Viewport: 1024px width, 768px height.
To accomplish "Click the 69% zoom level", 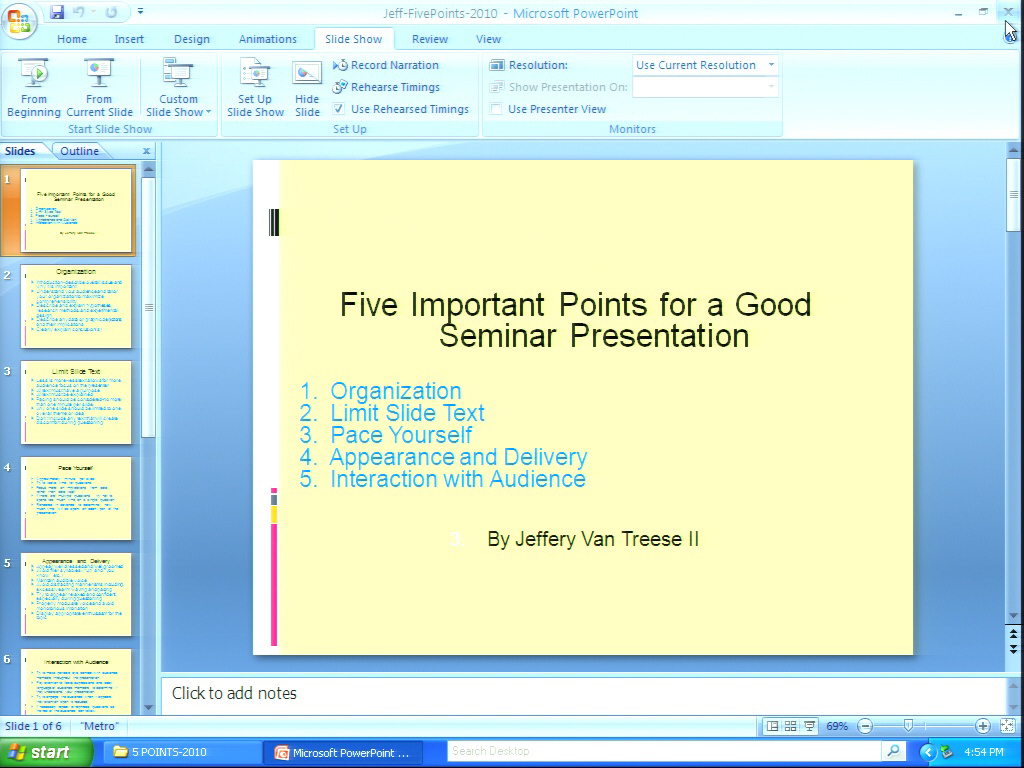I will click(837, 726).
